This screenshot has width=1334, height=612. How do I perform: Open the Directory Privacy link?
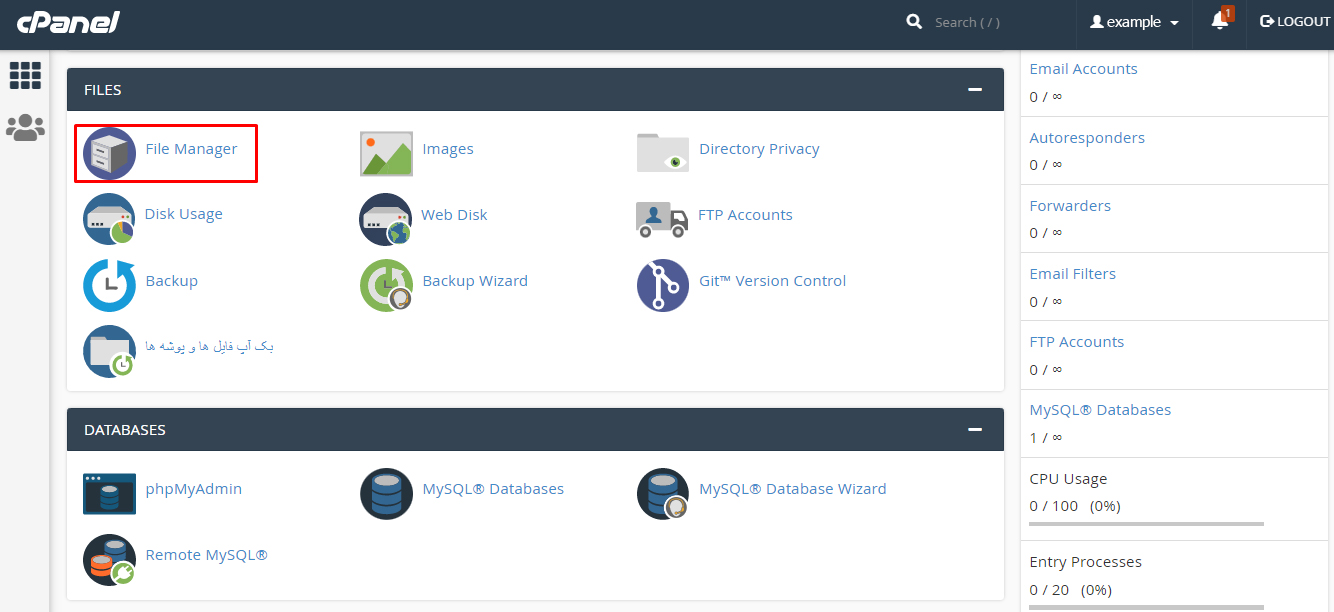coord(759,149)
